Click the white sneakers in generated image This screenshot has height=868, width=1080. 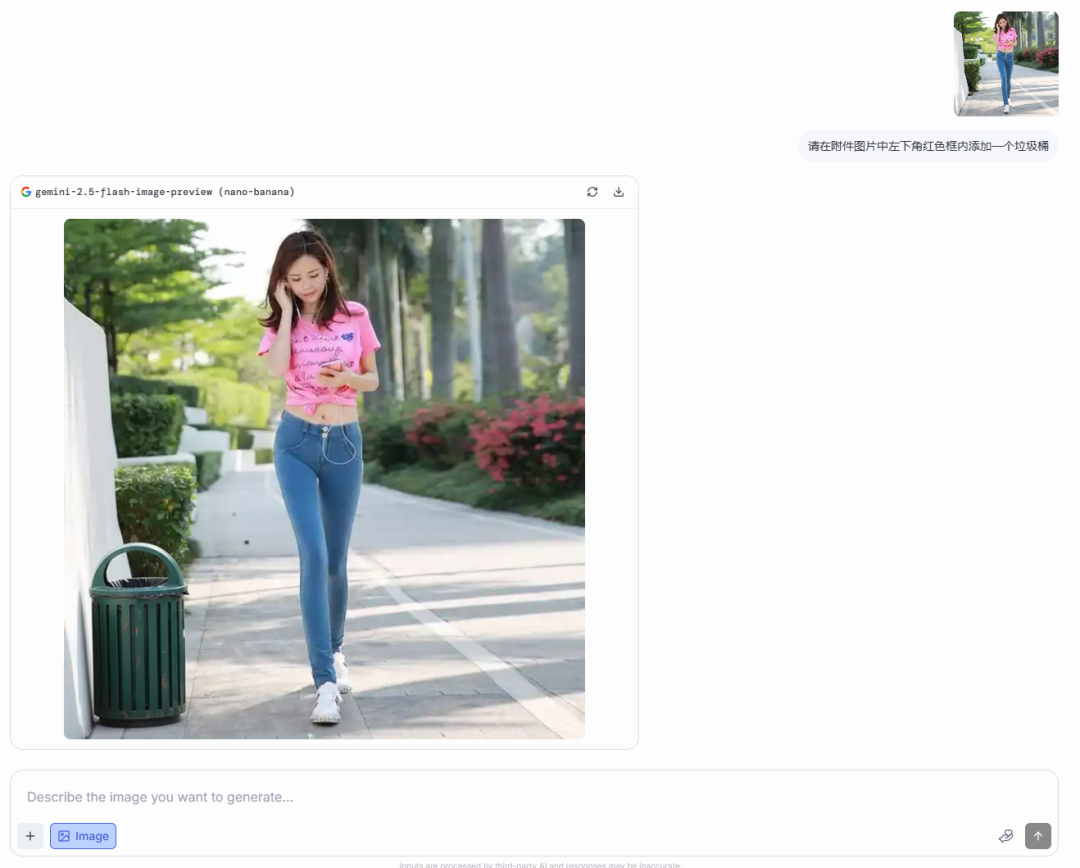[326, 702]
